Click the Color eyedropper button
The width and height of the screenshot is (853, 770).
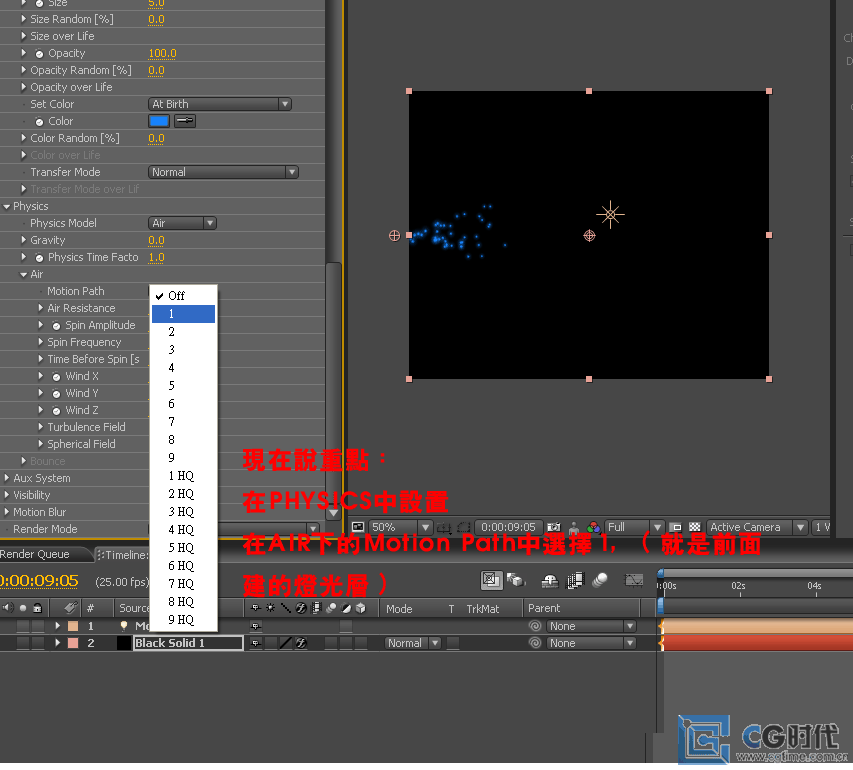coord(185,121)
